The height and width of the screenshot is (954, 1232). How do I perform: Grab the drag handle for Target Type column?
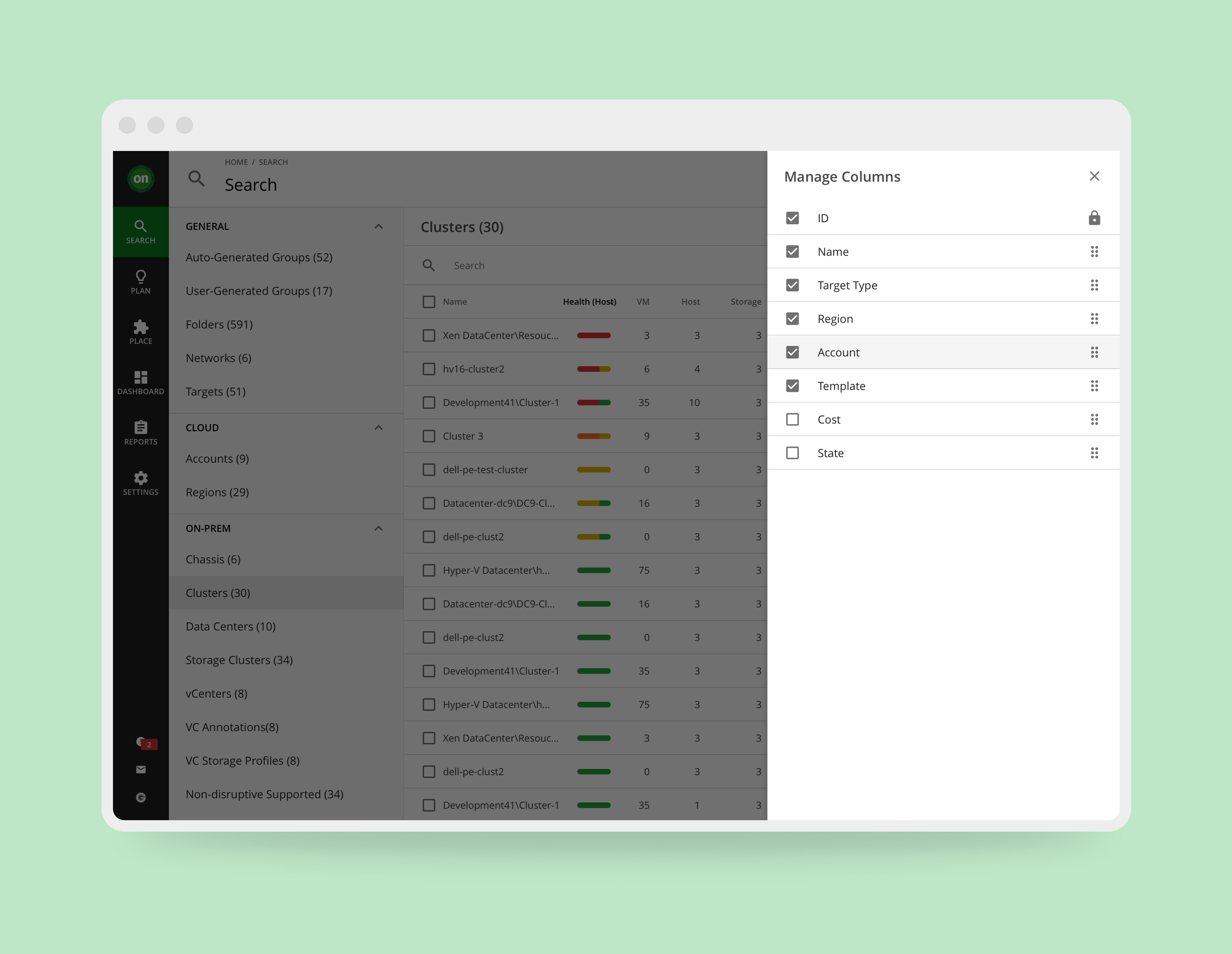click(x=1095, y=285)
